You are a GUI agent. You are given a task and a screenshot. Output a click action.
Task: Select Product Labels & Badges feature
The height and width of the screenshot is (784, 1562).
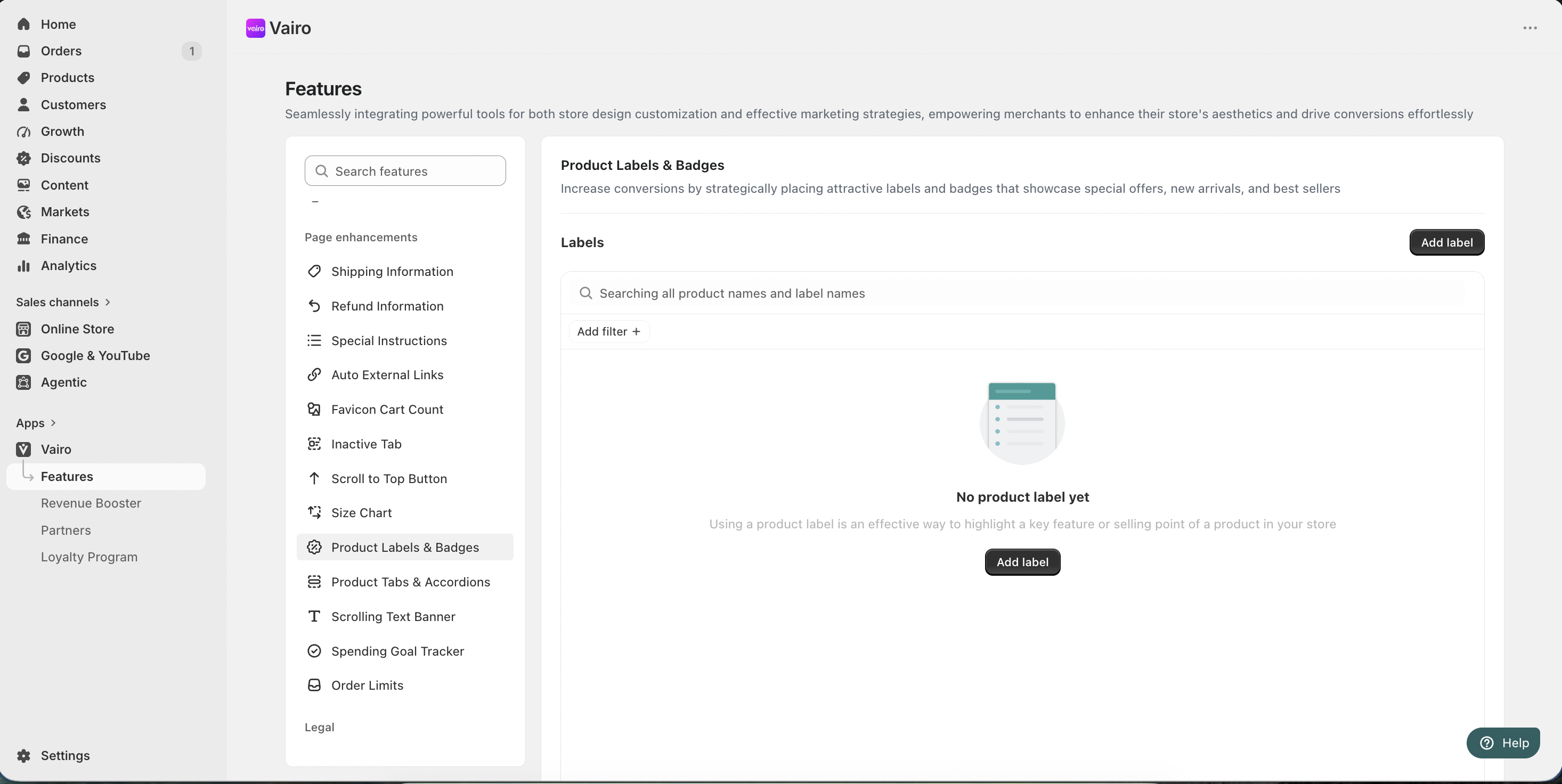click(405, 547)
